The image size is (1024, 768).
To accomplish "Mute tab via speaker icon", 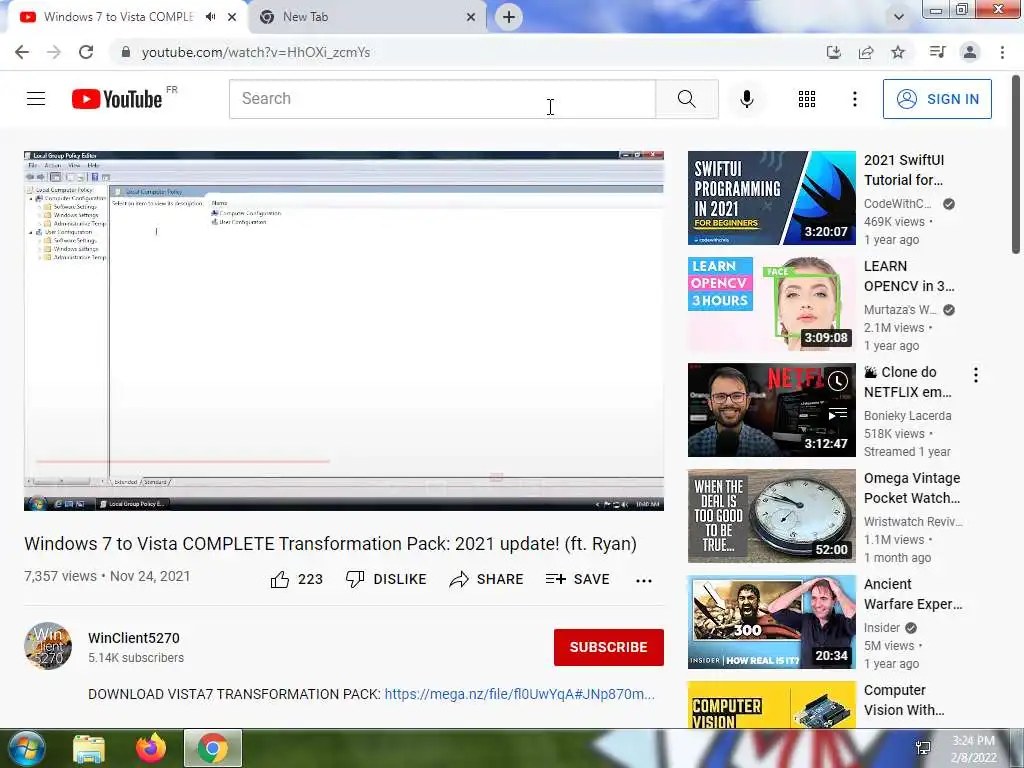I will point(210,17).
